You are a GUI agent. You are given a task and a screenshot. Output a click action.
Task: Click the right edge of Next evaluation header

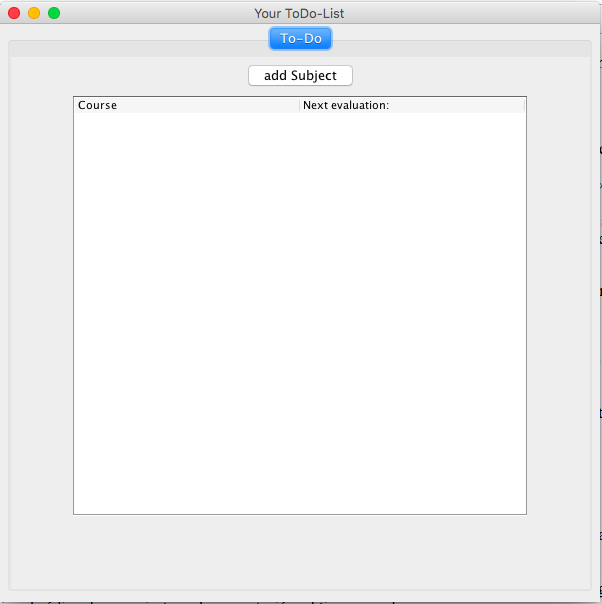pos(524,105)
